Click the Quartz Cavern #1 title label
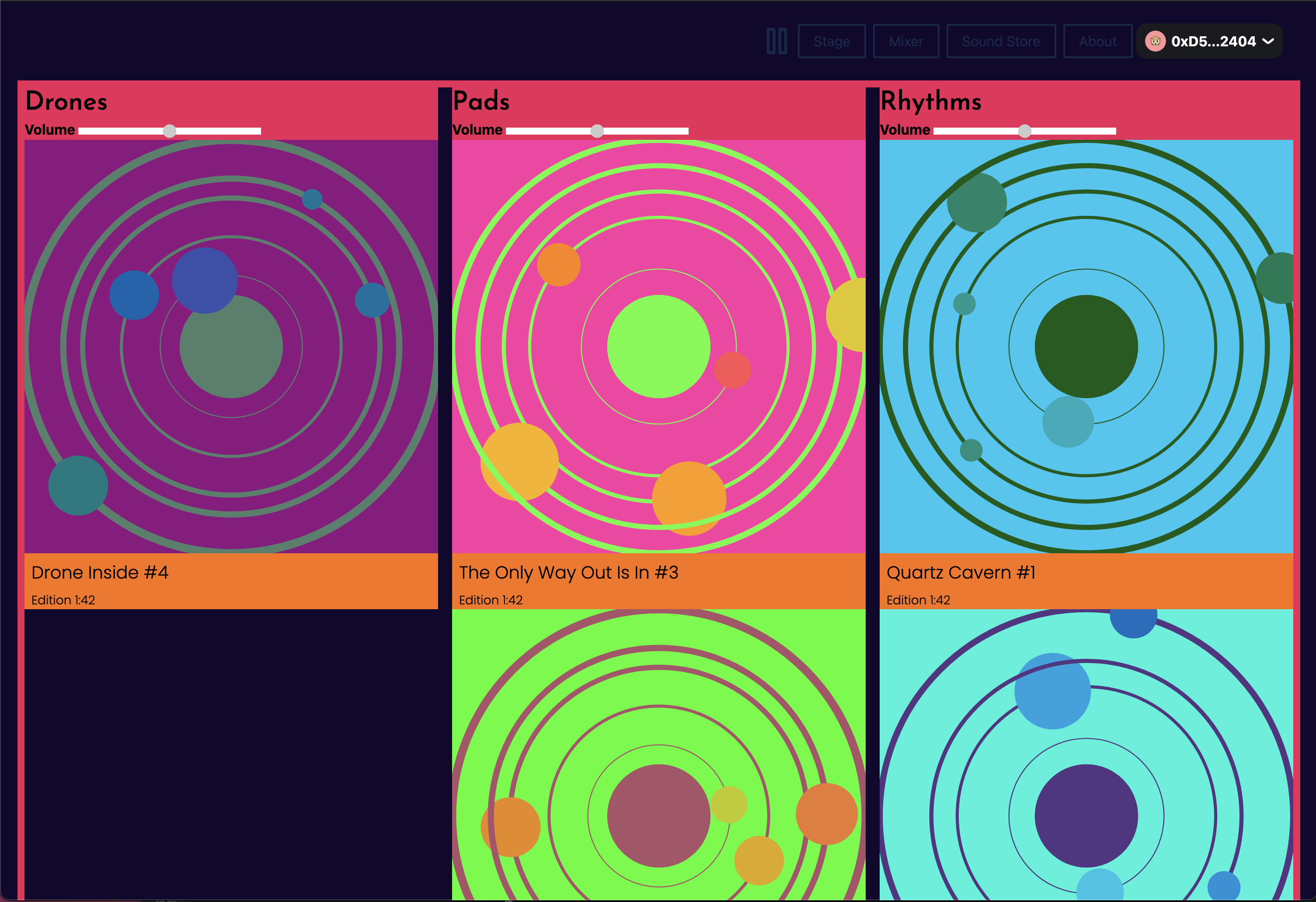Screen dimensions: 1316x902 pos(961,572)
